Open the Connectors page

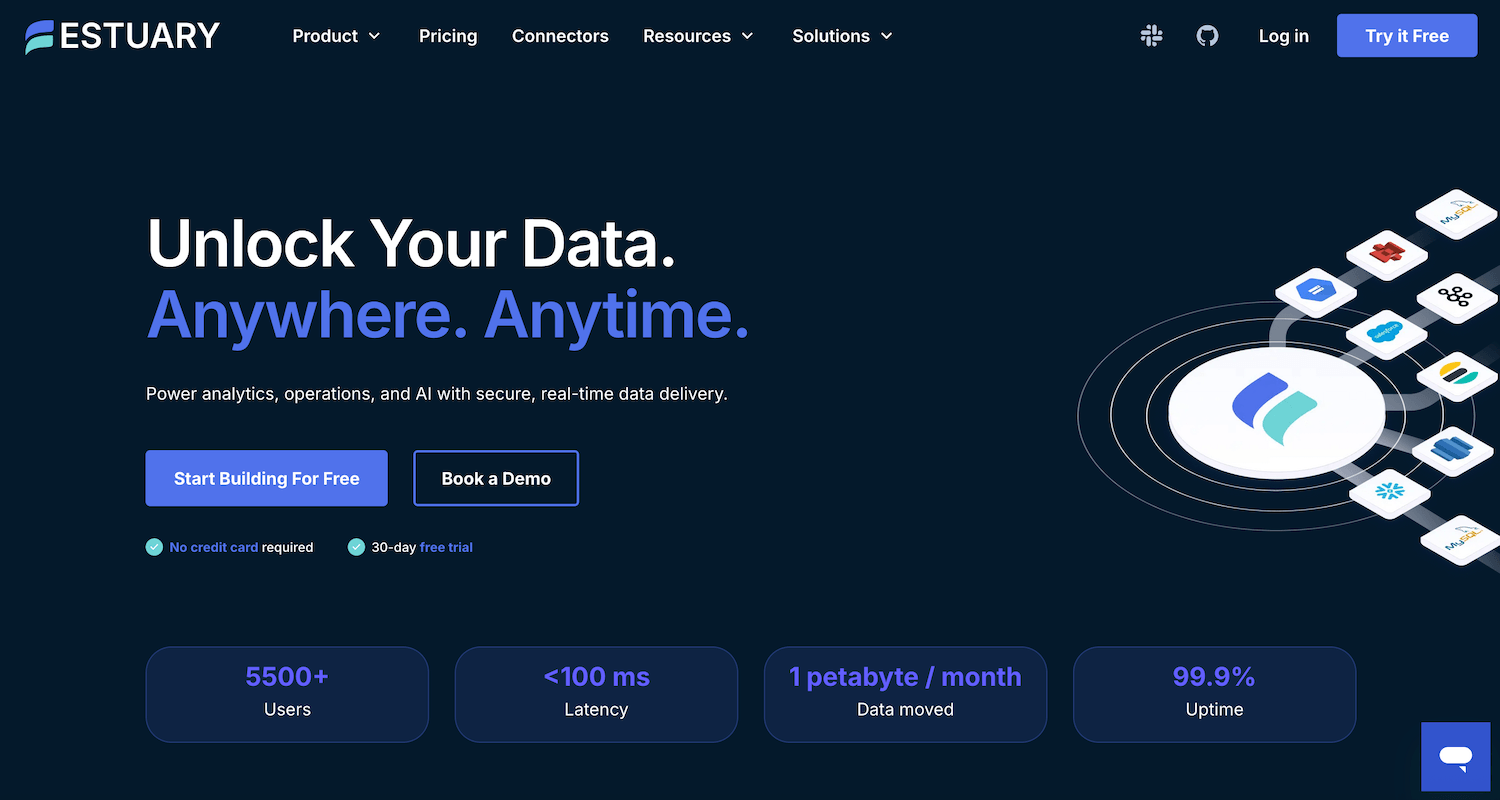pos(560,36)
